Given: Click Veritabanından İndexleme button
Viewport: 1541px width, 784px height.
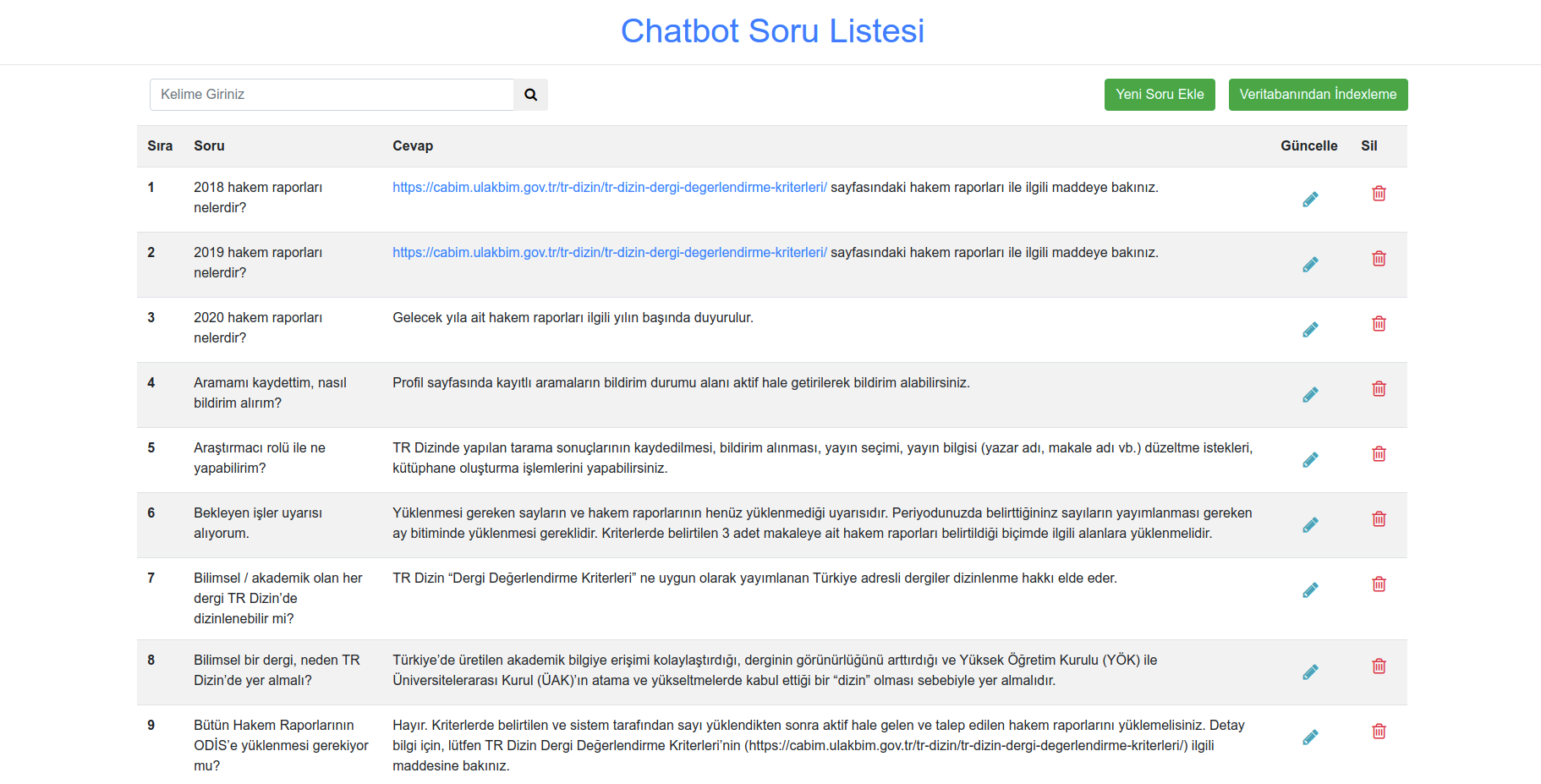Looking at the screenshot, I should 1318,95.
